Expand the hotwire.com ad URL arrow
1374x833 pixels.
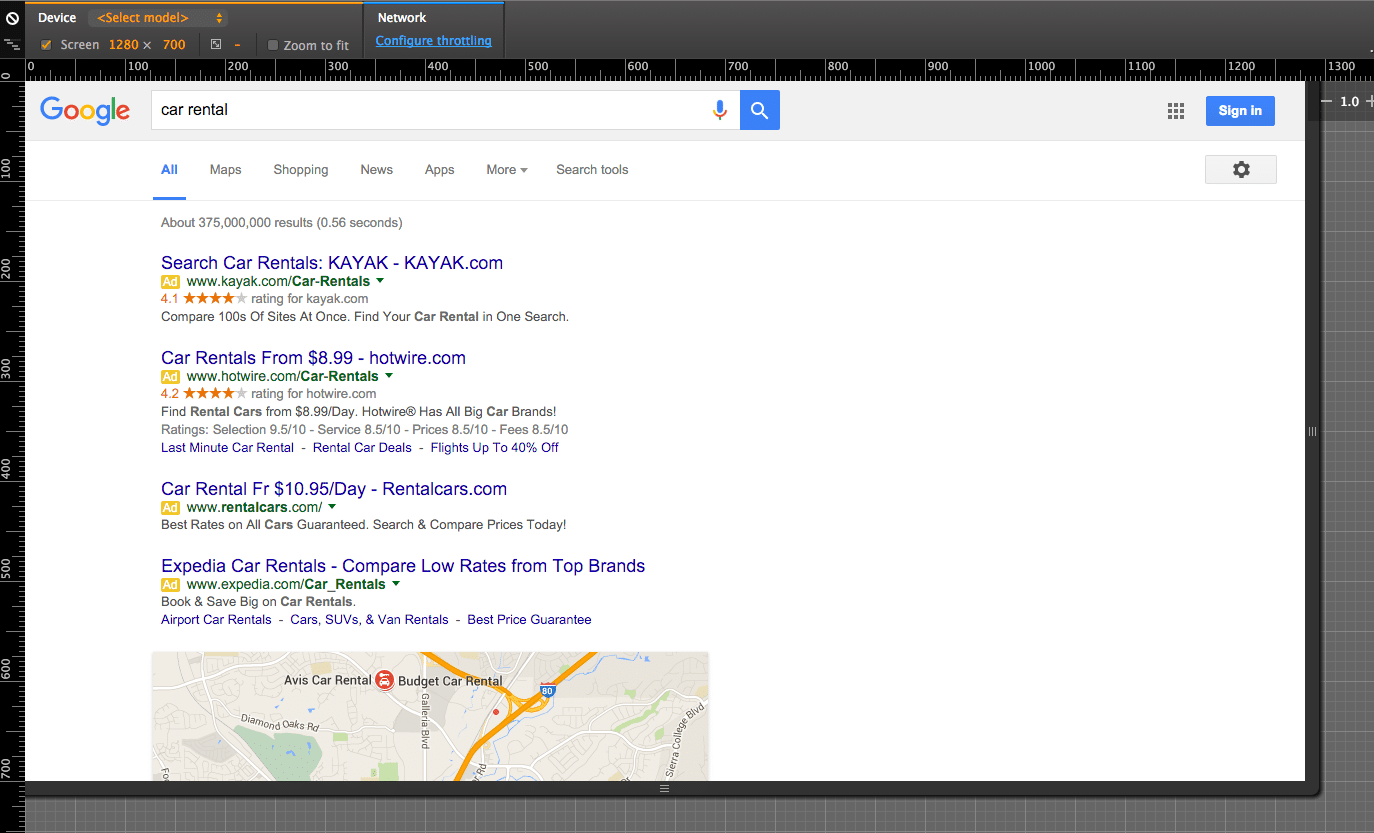click(389, 376)
